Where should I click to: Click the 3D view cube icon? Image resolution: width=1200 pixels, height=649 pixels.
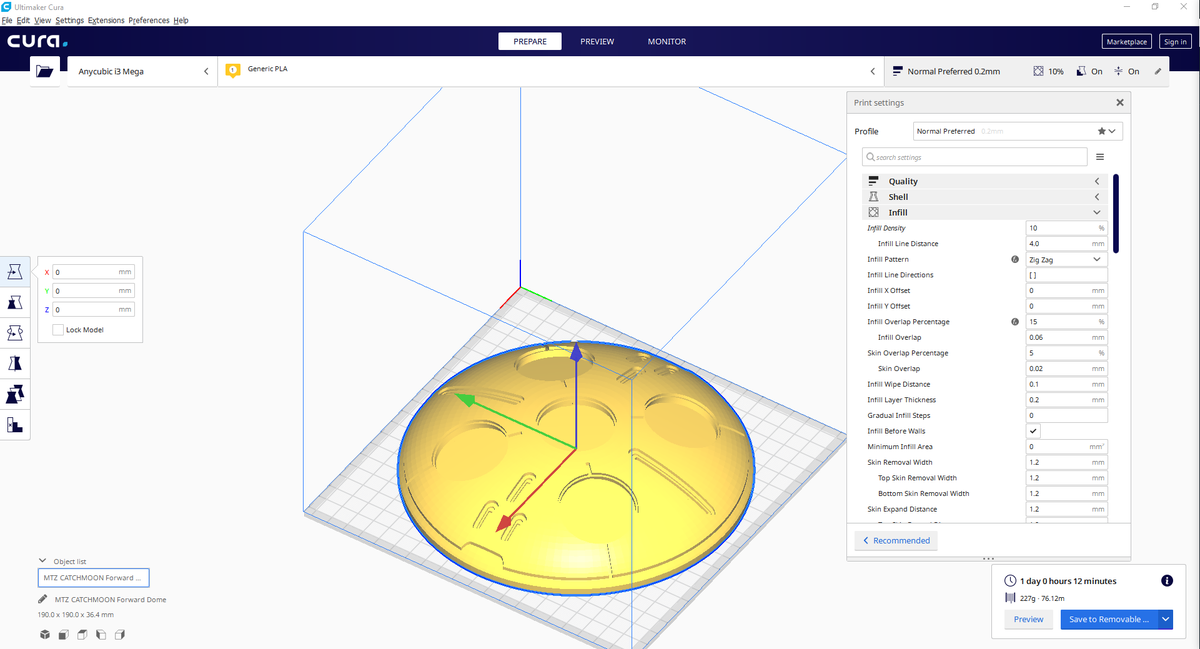coord(45,634)
